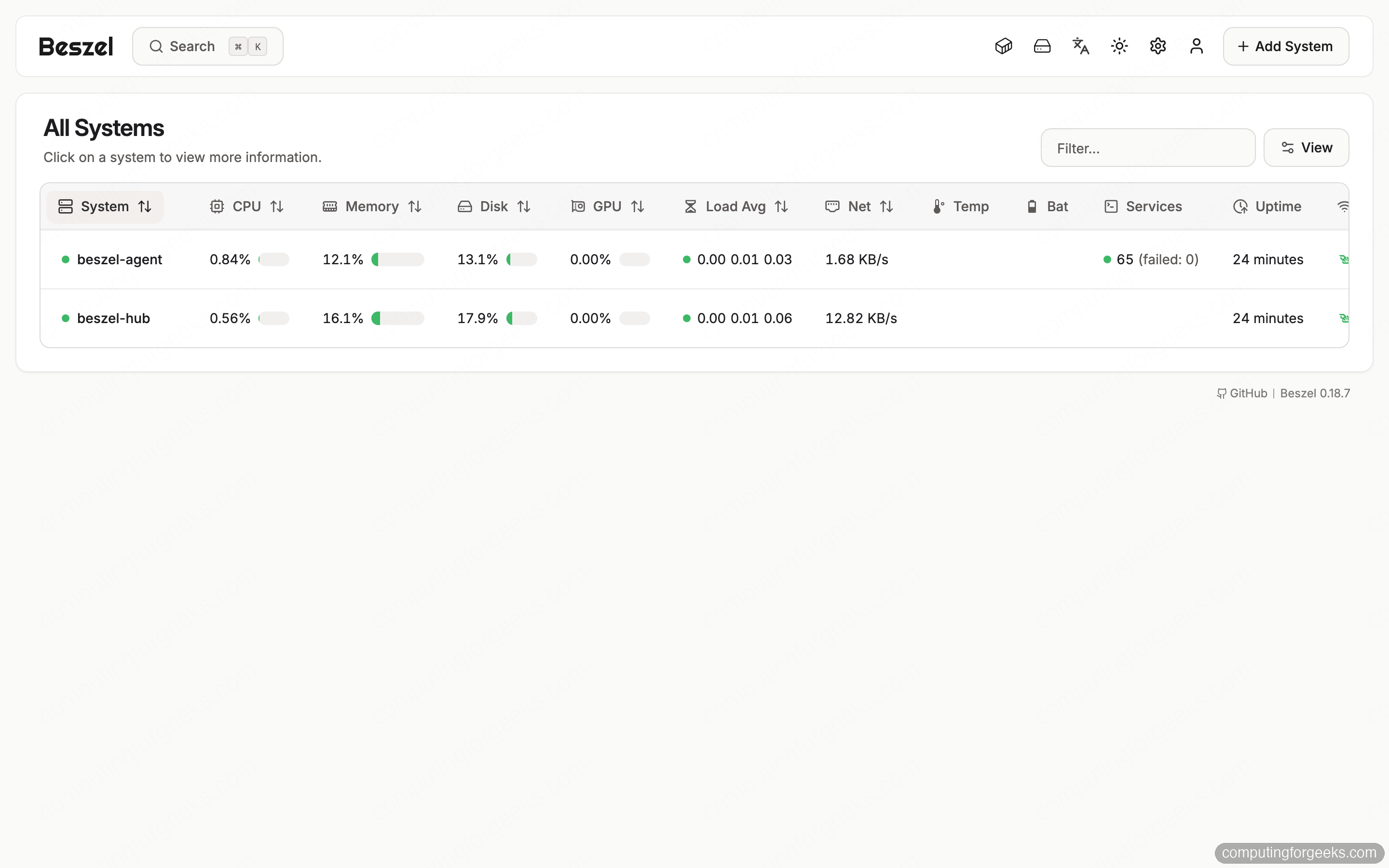Click the Uptime column header
Screen dimensions: 1389x868
click(1267, 206)
